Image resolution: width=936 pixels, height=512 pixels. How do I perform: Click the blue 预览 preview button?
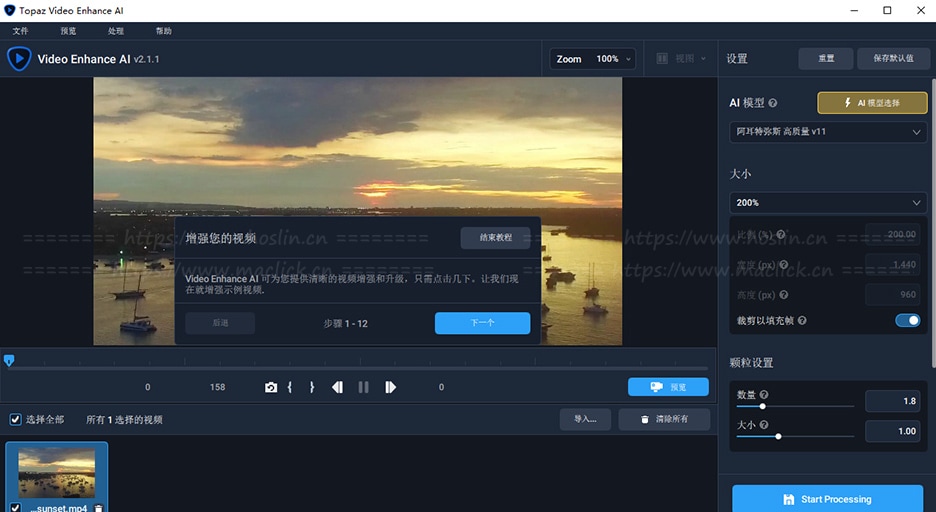coord(668,387)
